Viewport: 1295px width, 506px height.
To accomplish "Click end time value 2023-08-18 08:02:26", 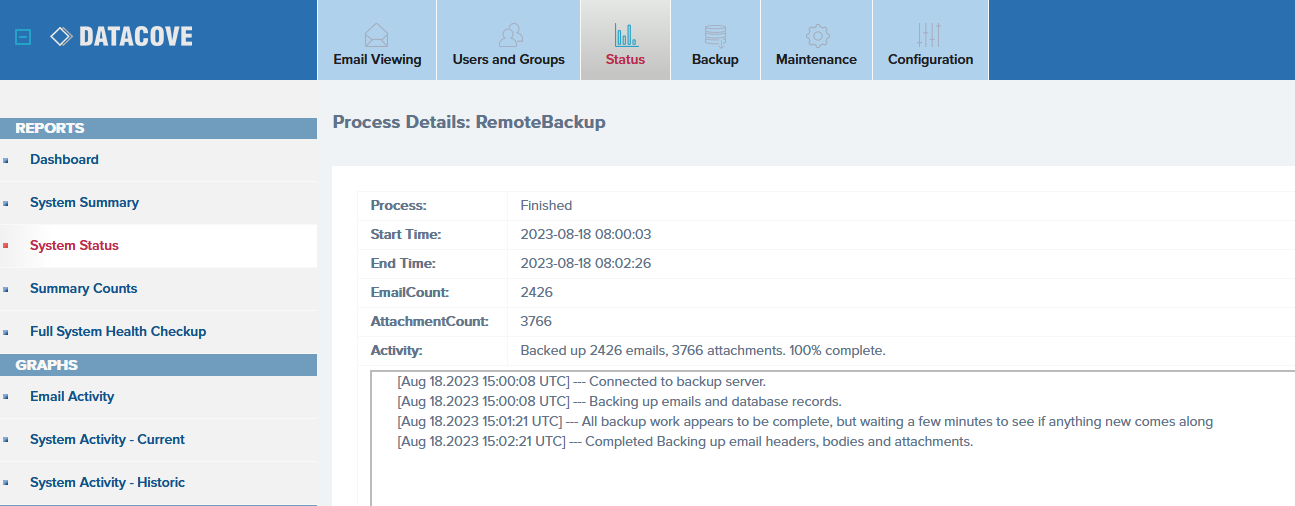I will pos(586,263).
